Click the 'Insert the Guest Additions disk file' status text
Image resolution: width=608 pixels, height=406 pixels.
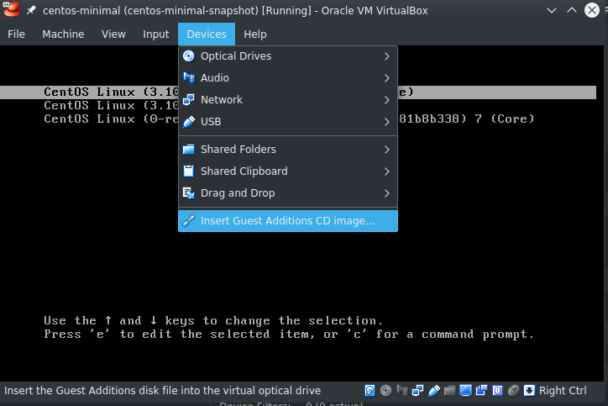[x=162, y=390]
